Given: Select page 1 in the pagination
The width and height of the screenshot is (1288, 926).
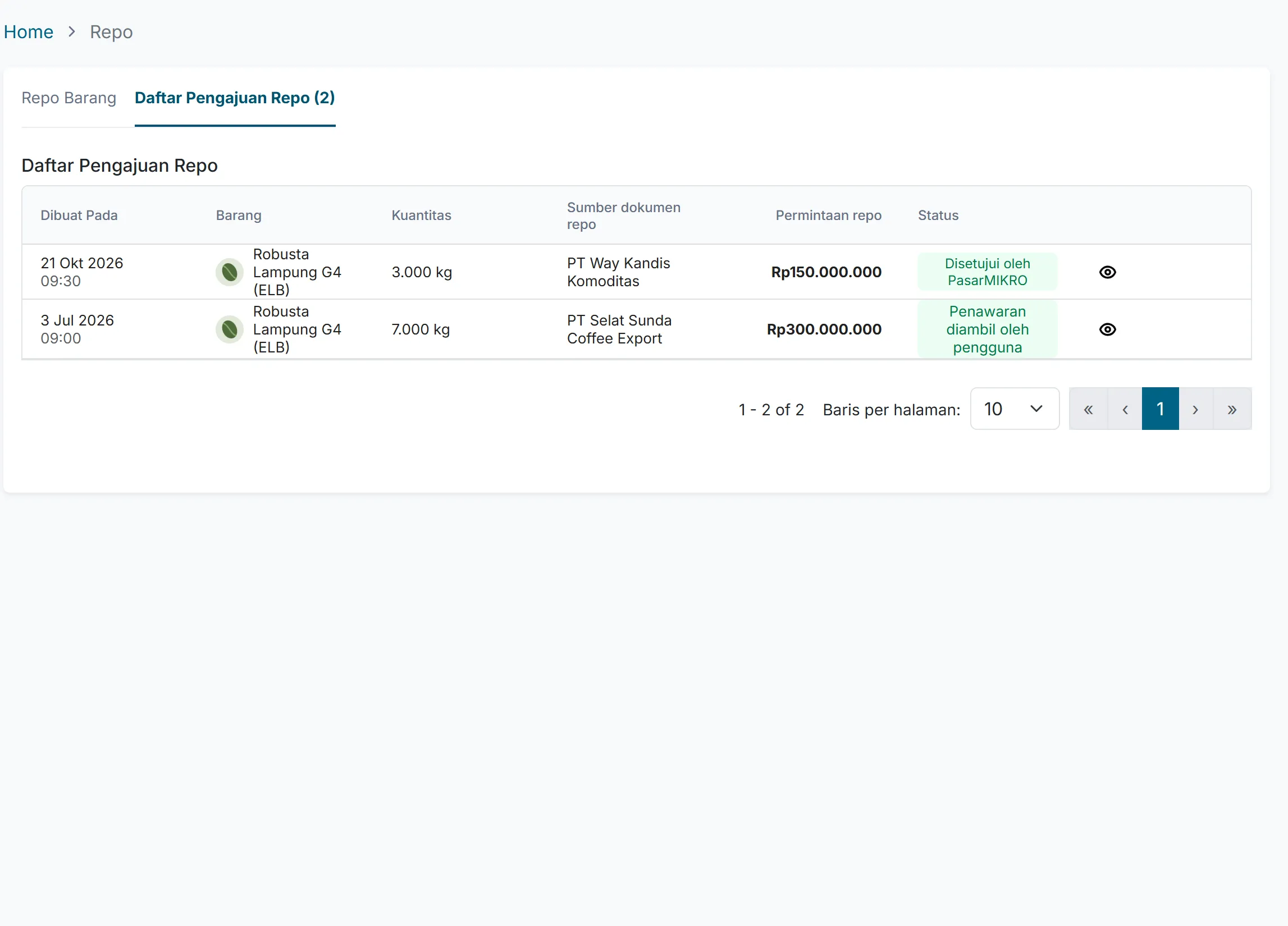Looking at the screenshot, I should [x=1161, y=409].
